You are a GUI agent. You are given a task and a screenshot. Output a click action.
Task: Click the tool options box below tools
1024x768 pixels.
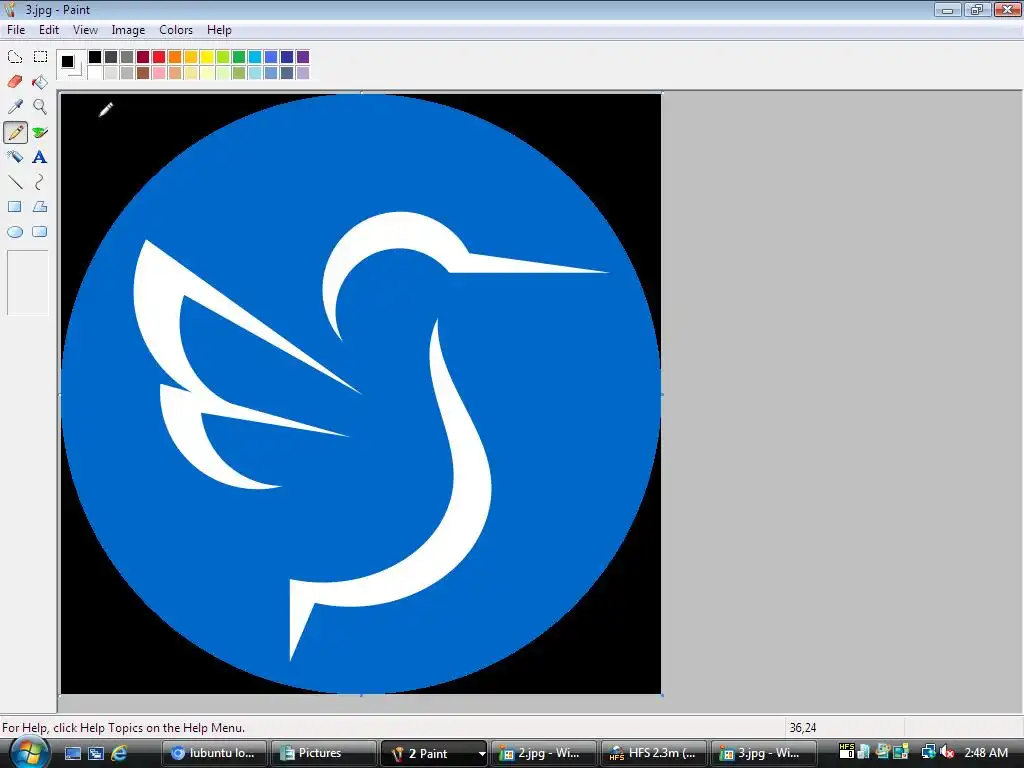tap(28, 283)
